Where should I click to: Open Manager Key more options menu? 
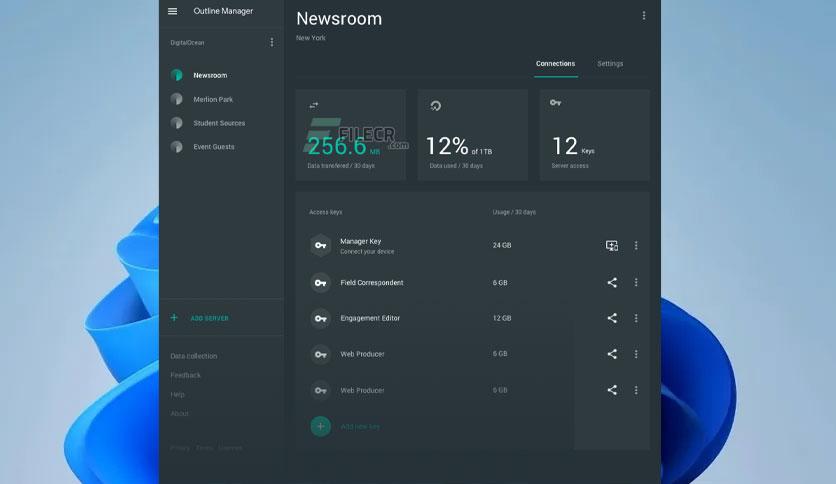point(636,245)
